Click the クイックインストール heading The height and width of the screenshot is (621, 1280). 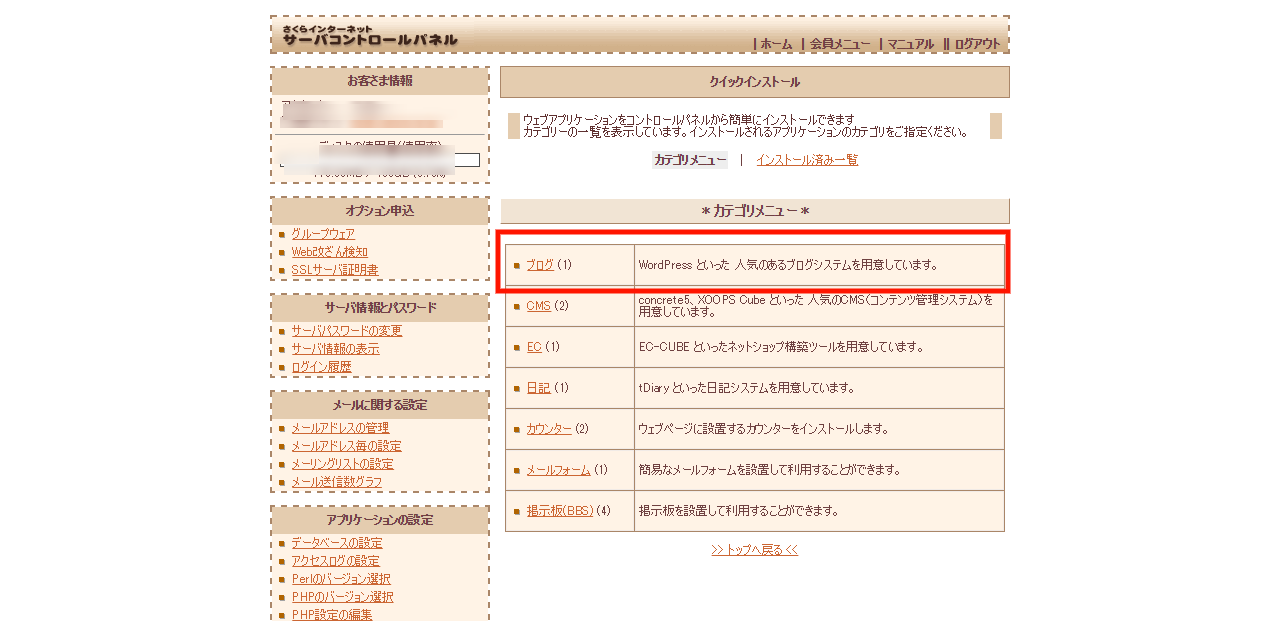(755, 82)
